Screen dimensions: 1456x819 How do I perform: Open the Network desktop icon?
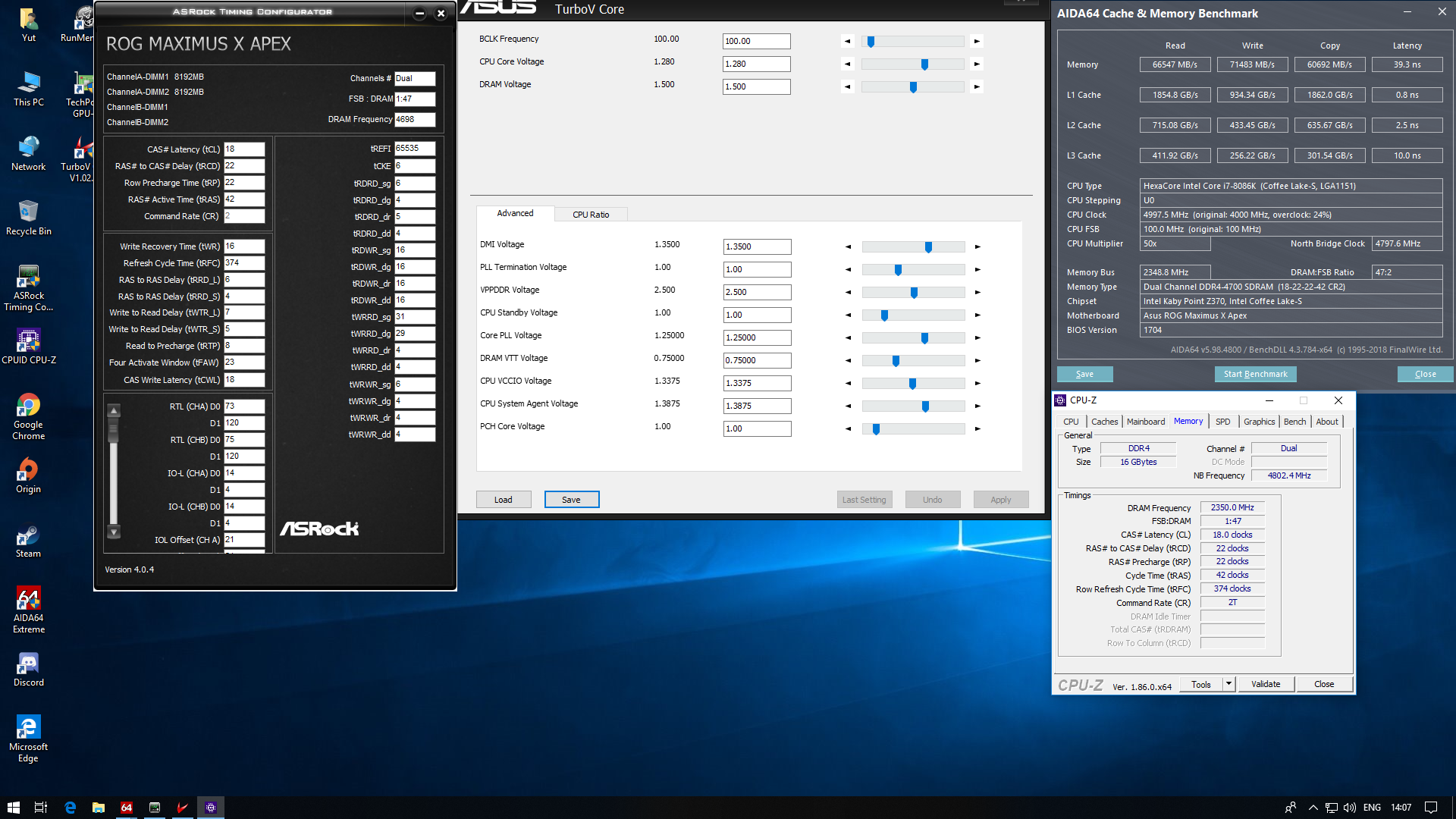point(29,153)
